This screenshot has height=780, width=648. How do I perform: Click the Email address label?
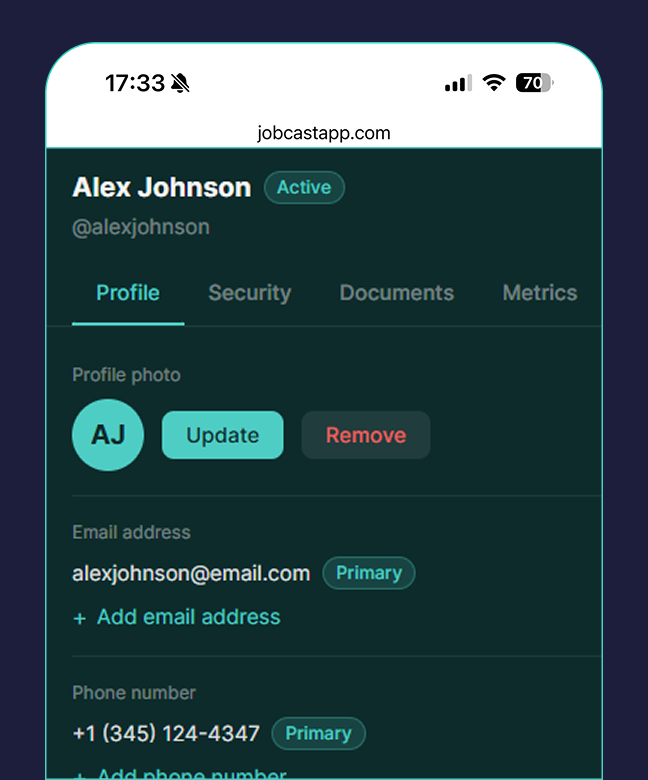131,532
